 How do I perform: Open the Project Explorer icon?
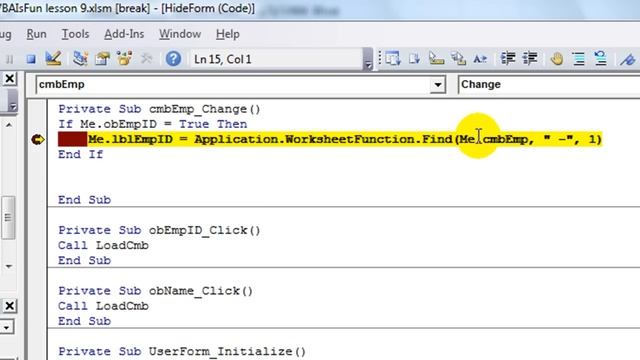coord(80,59)
